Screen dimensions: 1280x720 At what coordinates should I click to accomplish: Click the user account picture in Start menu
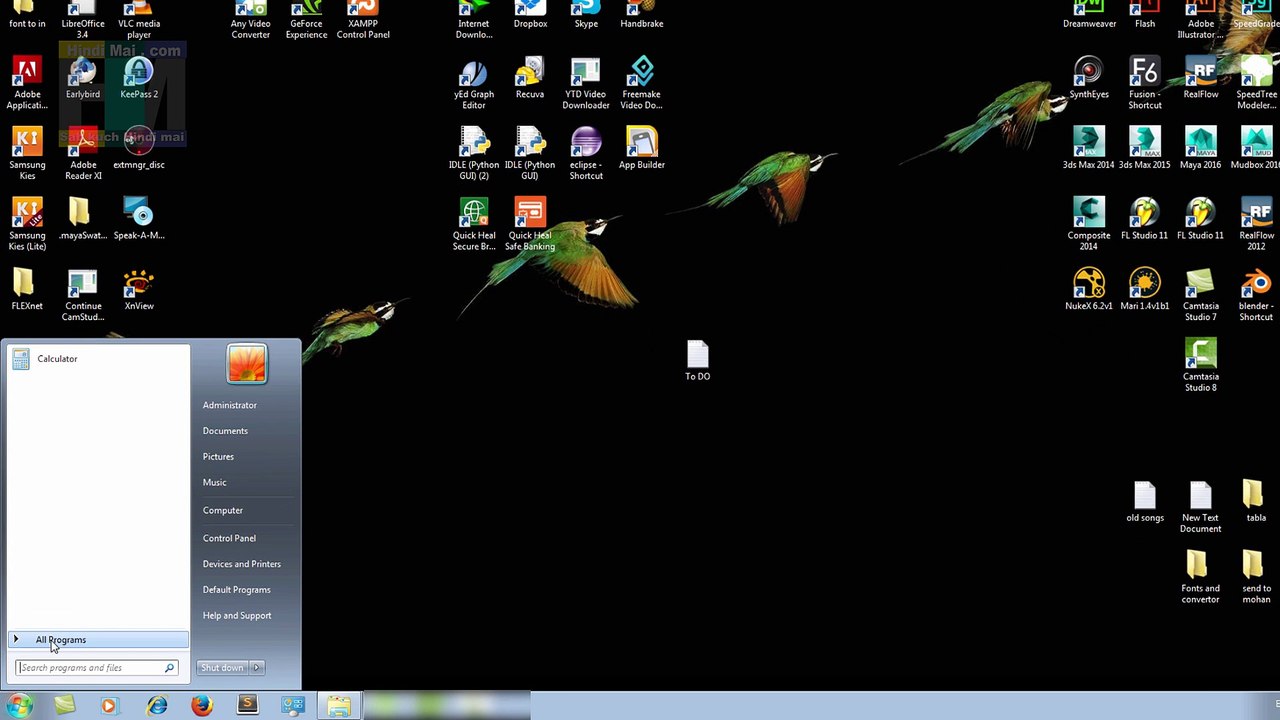click(x=246, y=364)
